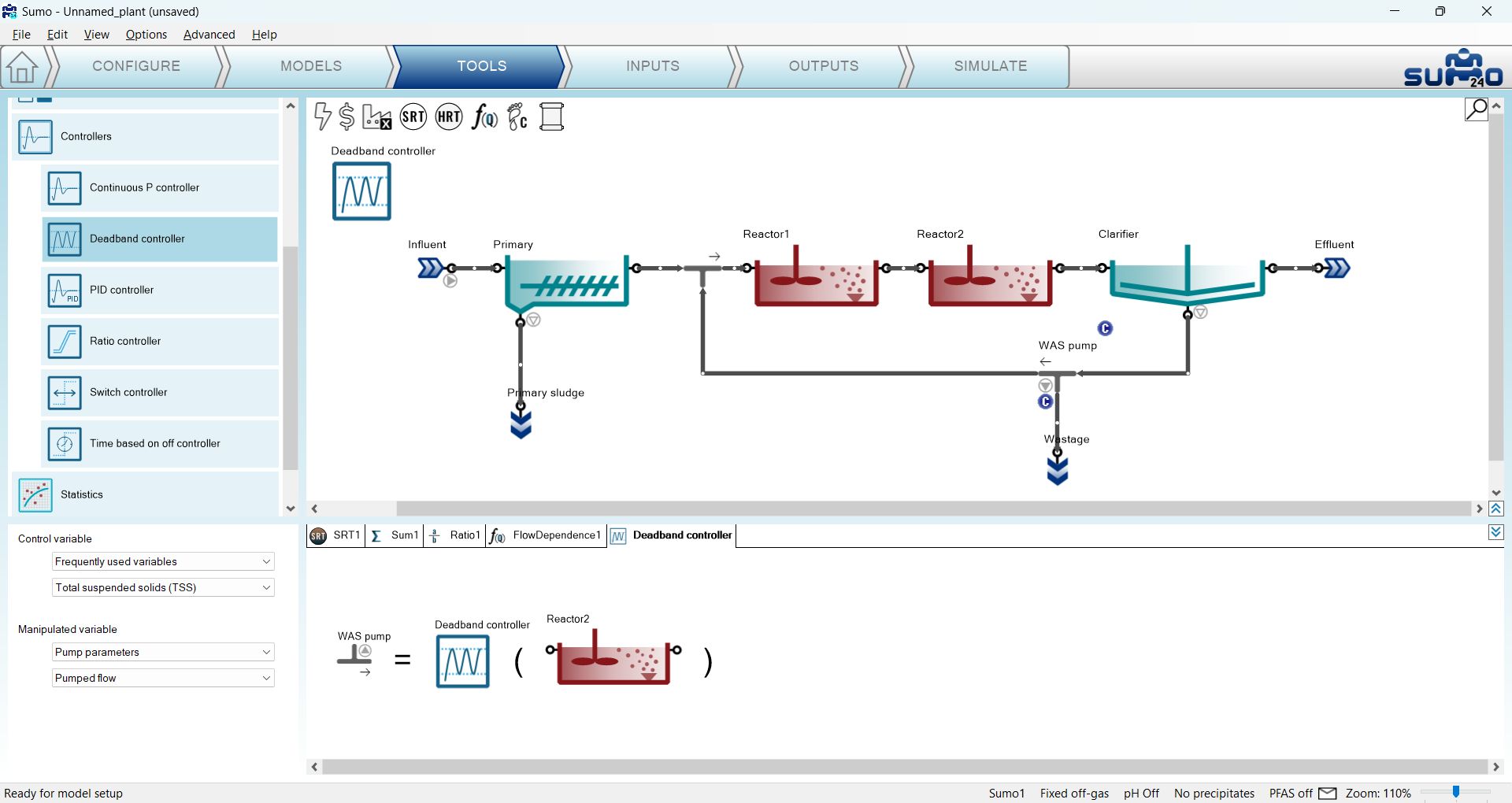This screenshot has width=1512, height=803.
Task: Add an HRT calculation tool
Action: click(x=449, y=117)
